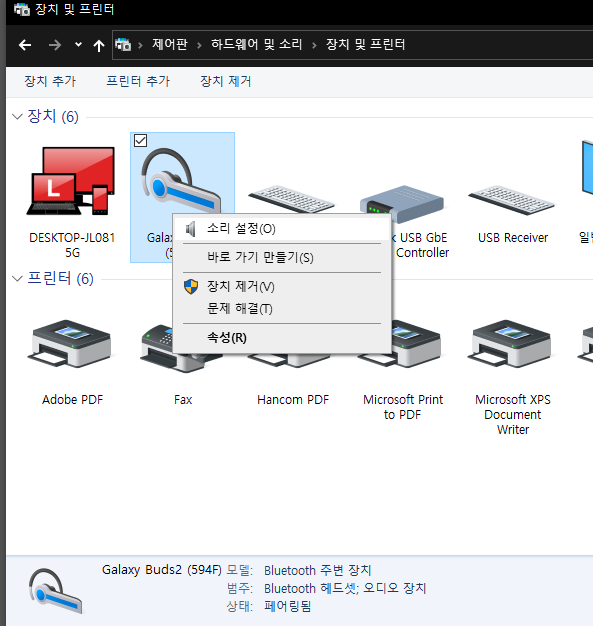
Task: Expand the chevron before 제어판 in breadcrumb
Action: coord(140,45)
